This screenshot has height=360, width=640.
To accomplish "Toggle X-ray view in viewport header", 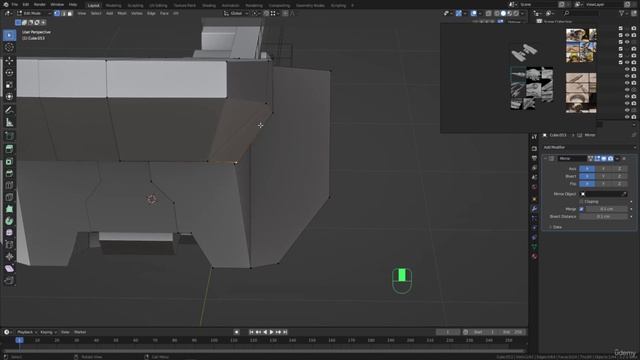I will pyautogui.click(x=489, y=13).
